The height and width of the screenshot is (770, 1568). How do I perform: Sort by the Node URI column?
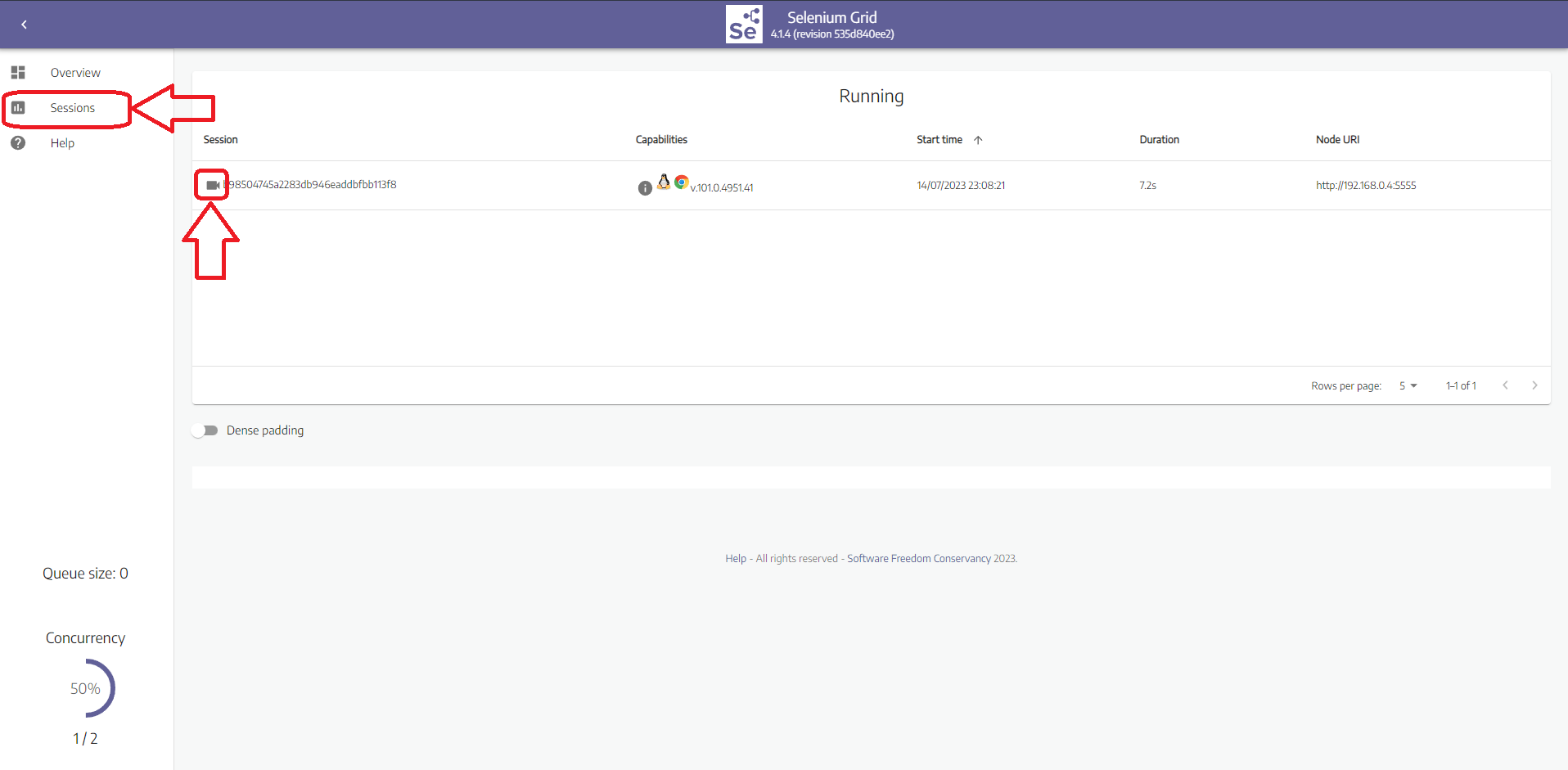point(1338,140)
